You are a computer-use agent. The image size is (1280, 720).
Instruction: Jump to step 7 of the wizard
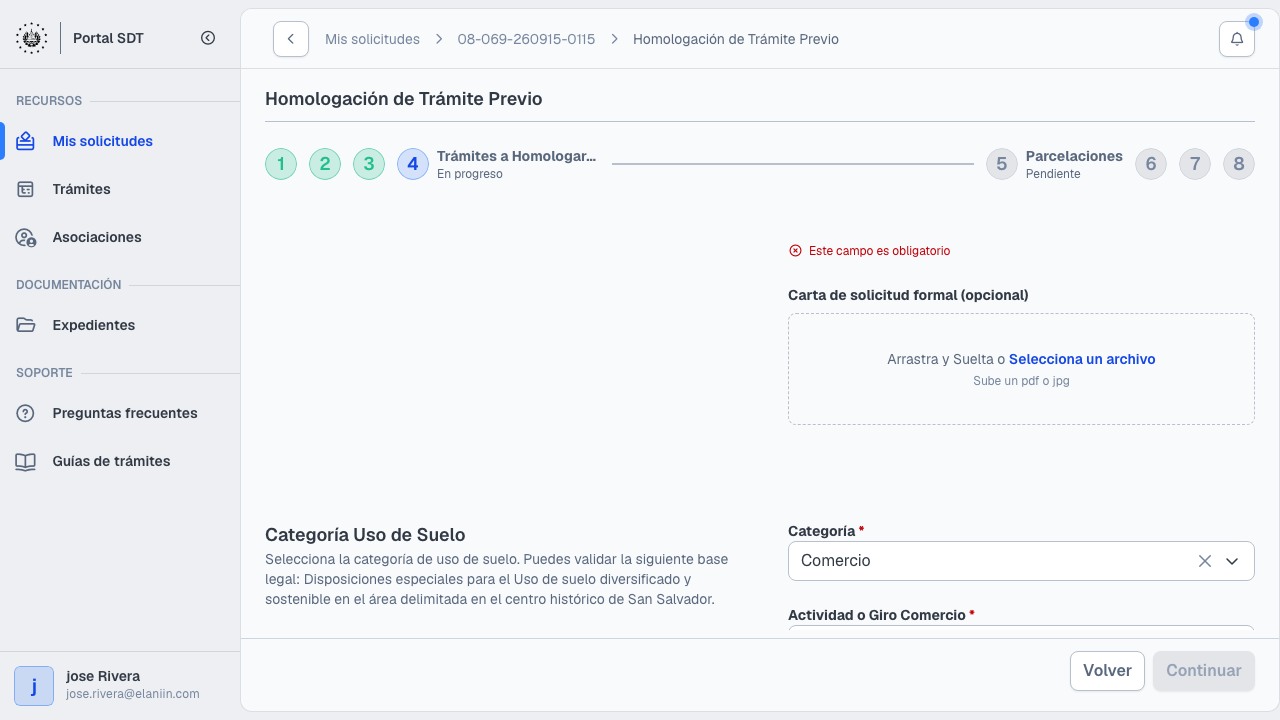[1195, 164]
